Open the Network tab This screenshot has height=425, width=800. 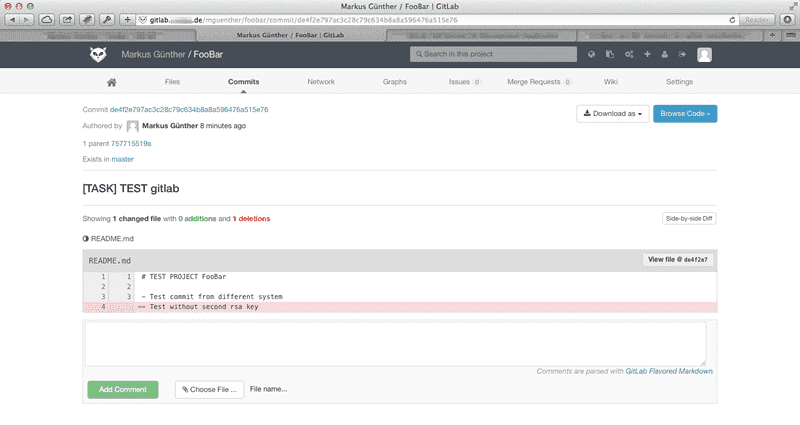[x=321, y=82]
